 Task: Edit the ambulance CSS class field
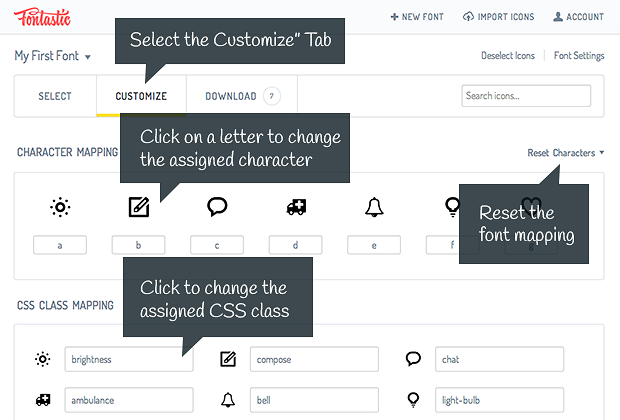pos(128,400)
